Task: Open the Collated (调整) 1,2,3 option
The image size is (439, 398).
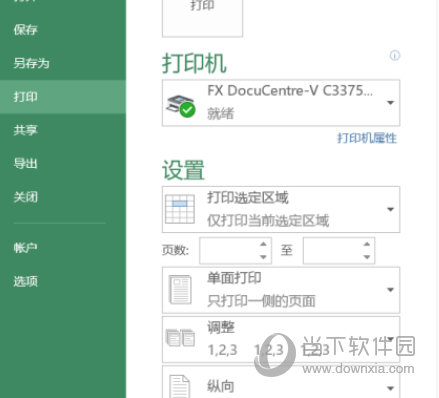Action: coord(281,339)
